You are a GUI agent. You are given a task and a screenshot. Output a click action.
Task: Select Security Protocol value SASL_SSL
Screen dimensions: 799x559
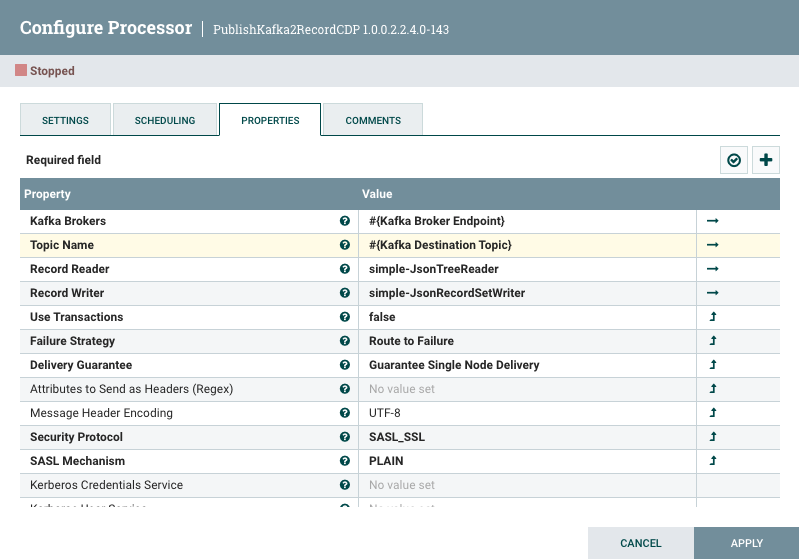coord(527,437)
